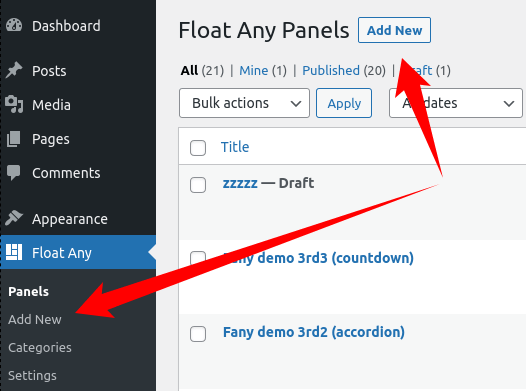
Task: Click the Dashboard gauge icon
Action: (x=14, y=26)
